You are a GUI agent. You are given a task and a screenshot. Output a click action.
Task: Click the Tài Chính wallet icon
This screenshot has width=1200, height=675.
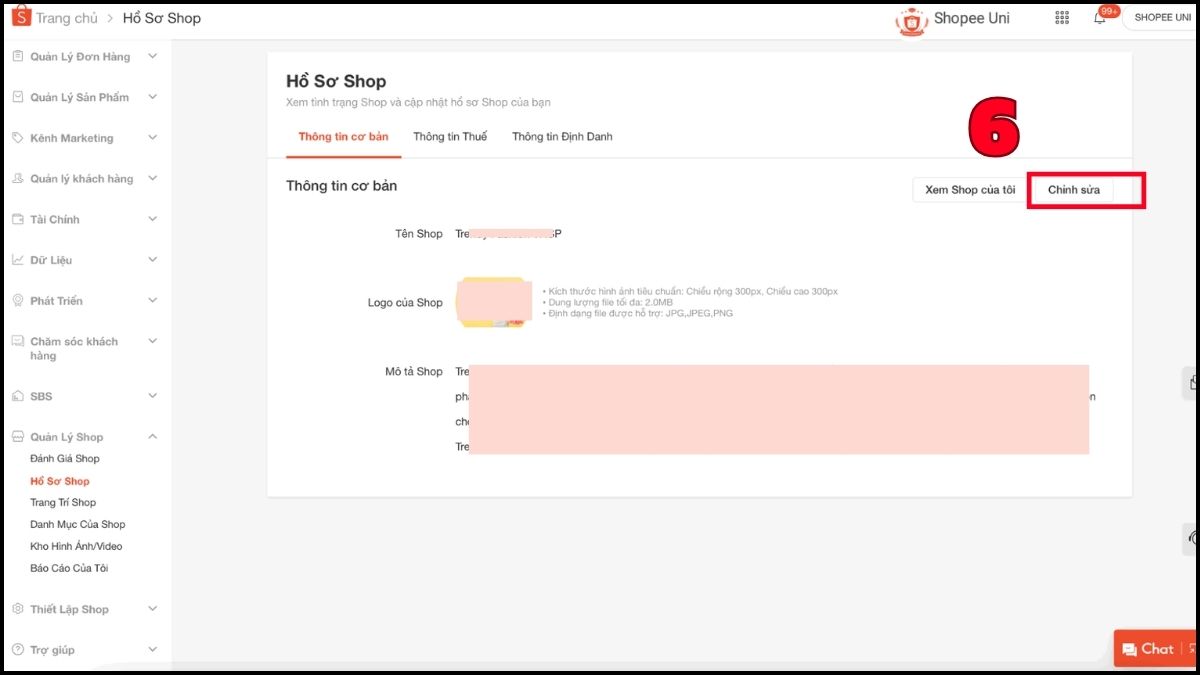tap(17, 219)
